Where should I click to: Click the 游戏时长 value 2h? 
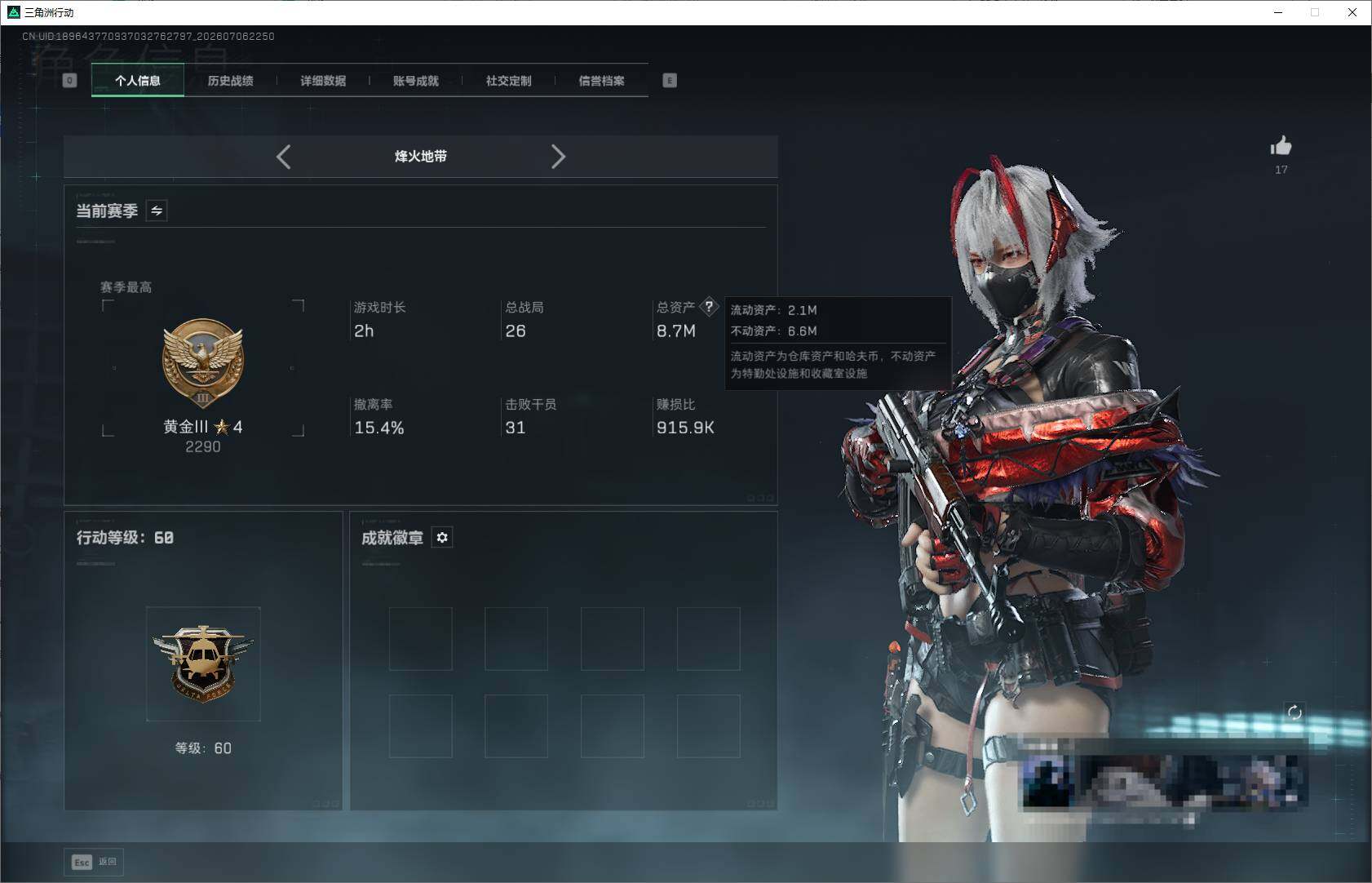click(x=364, y=331)
